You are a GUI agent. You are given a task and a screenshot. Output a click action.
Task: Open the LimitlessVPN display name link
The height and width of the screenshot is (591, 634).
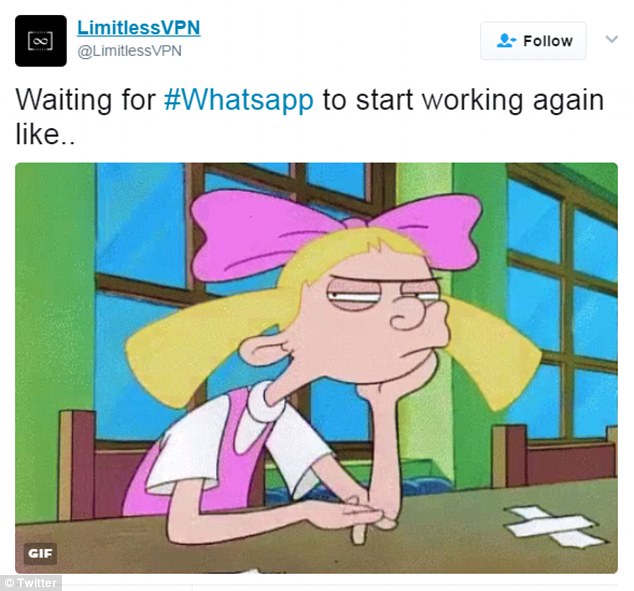(139, 28)
